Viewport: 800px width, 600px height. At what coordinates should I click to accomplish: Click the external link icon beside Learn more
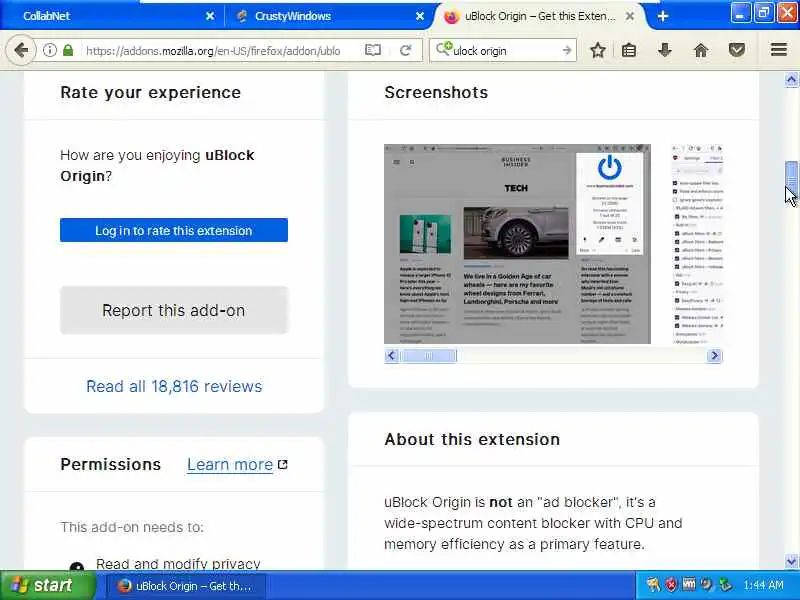(283, 464)
